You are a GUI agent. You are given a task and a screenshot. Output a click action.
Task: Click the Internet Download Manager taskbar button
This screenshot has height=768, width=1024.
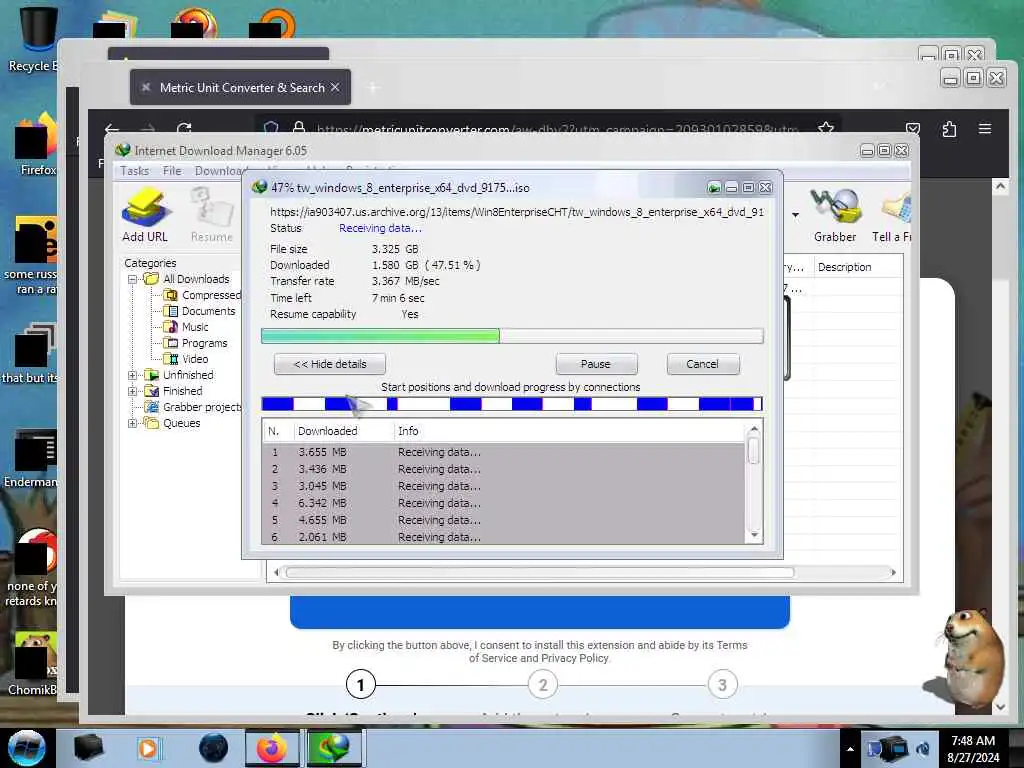point(334,748)
